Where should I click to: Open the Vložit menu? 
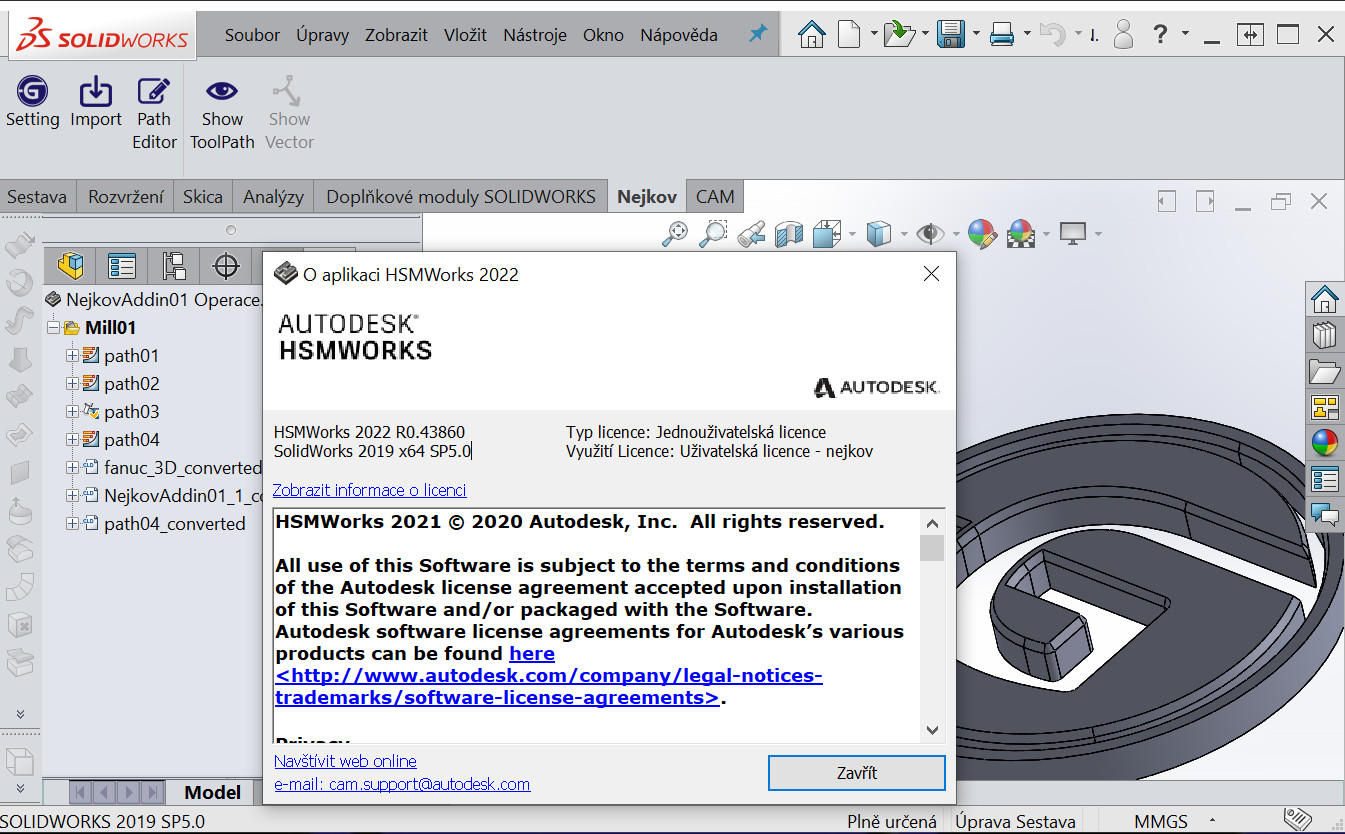[465, 35]
